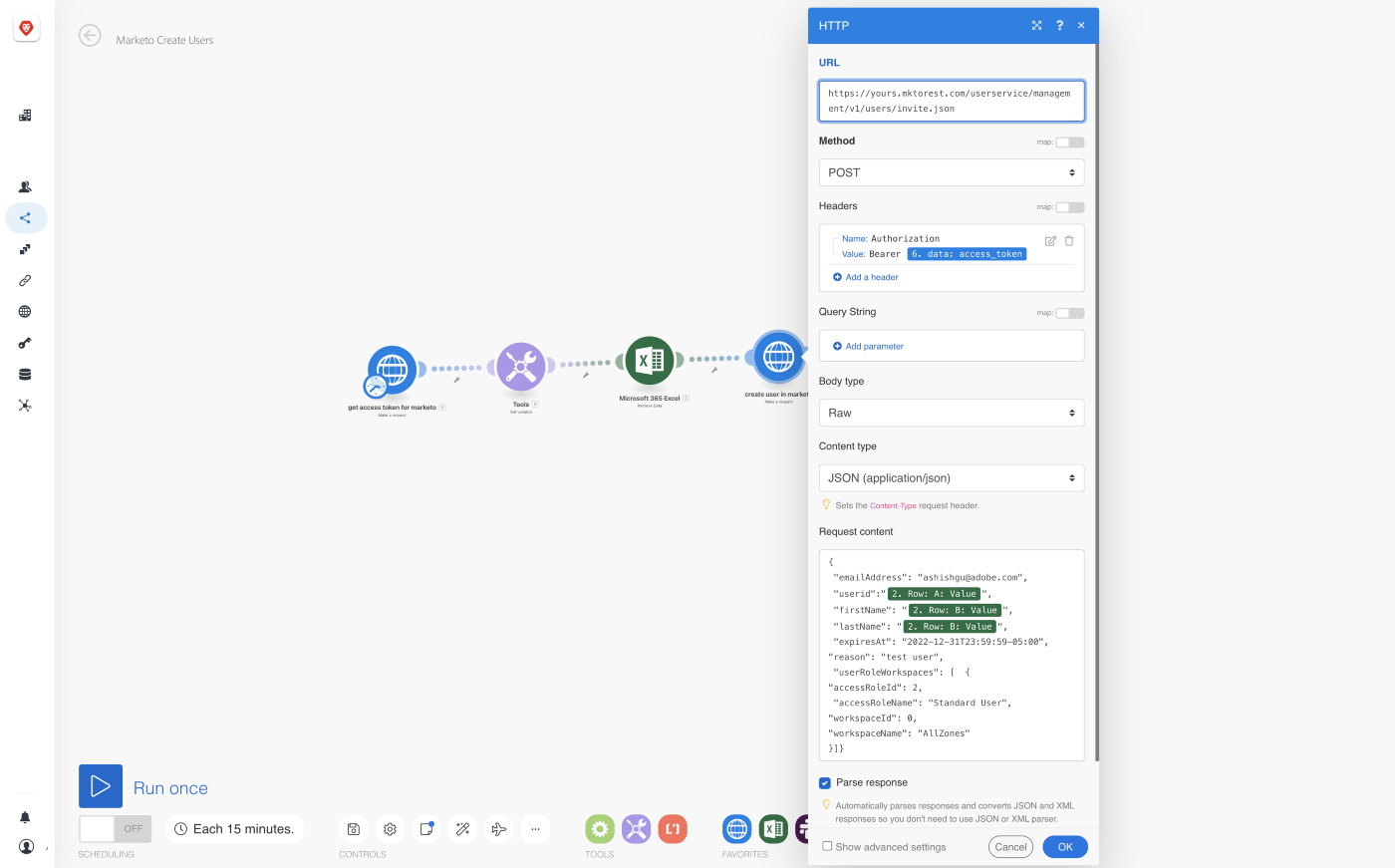Uncheck the Parse response checkbox
Viewport: 1395px width, 868px height.
tap(825, 783)
